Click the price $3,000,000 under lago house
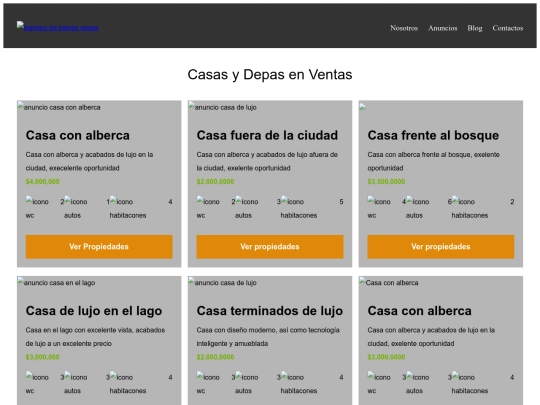The height and width of the screenshot is (405, 540). (x=43, y=357)
